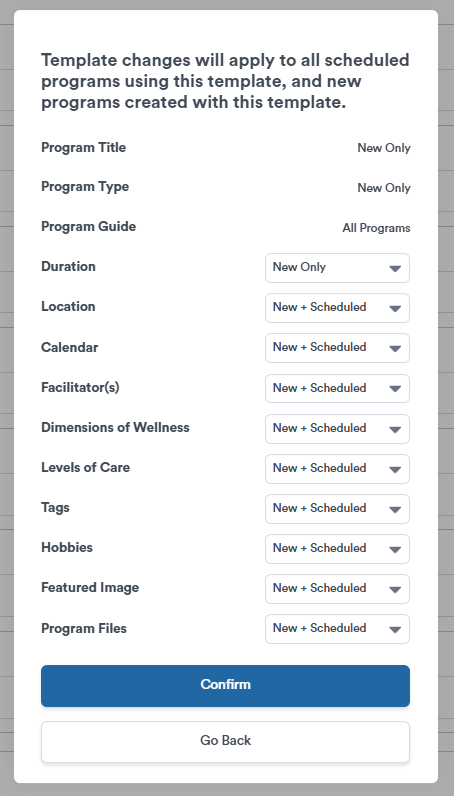
Task: Click the arrow icon in Tags field
Action: (x=395, y=510)
